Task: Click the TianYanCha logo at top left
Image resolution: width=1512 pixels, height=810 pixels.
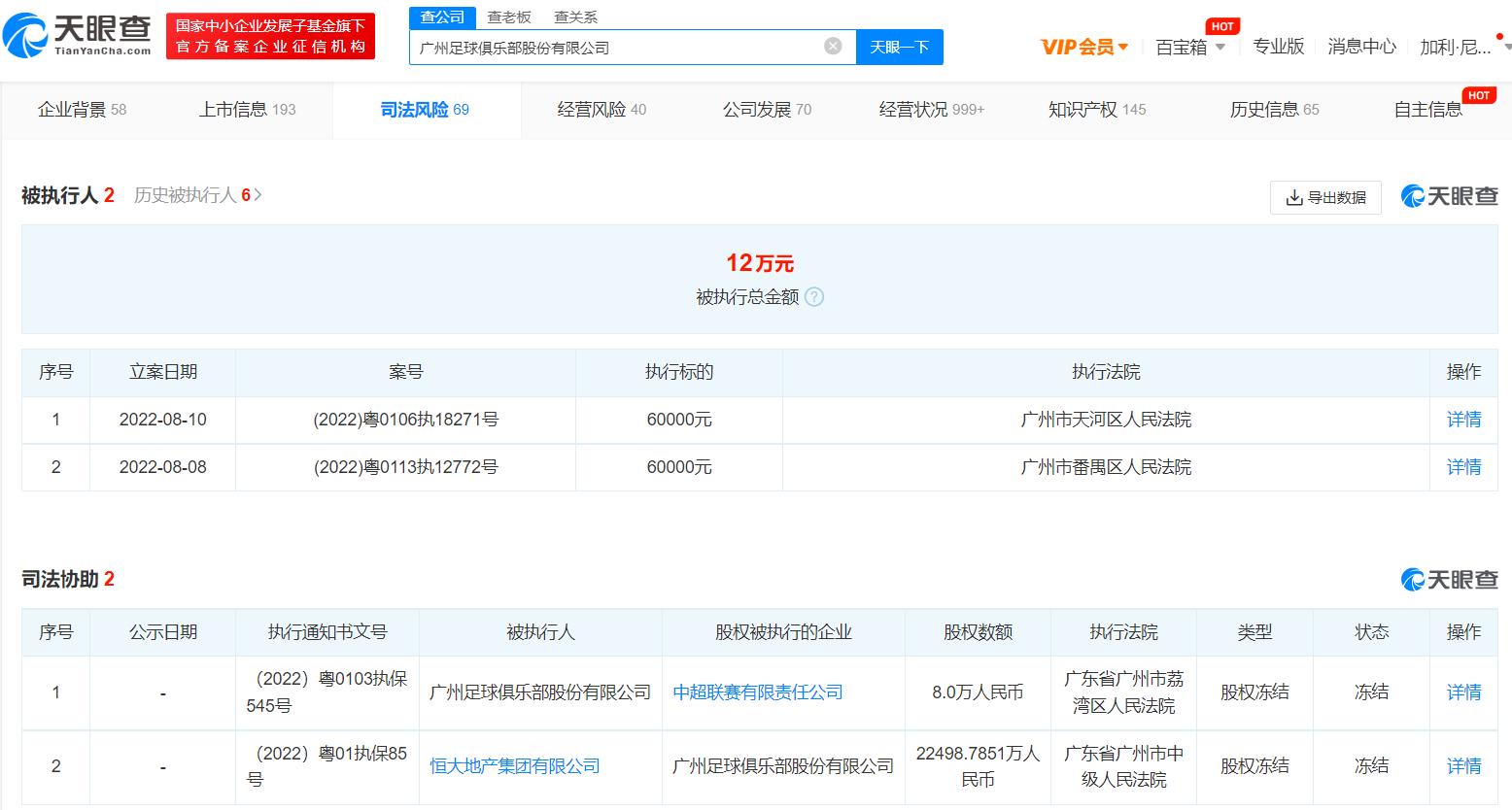Action: (x=78, y=36)
